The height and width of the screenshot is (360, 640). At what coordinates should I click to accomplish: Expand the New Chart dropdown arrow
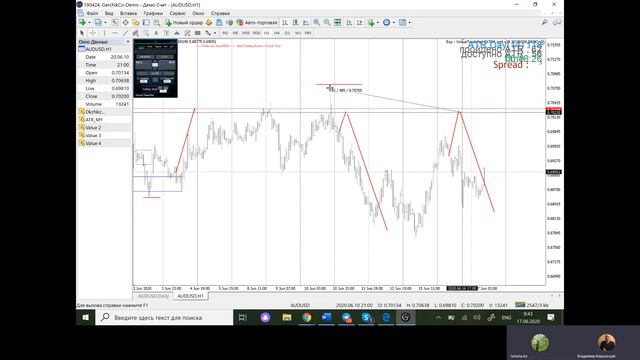[90, 22]
